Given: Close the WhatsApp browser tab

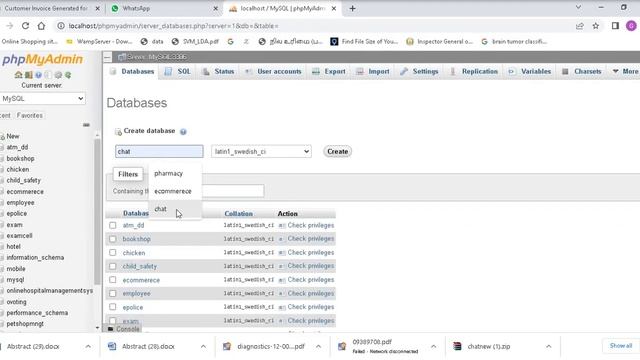Looking at the screenshot, I should (216, 8).
